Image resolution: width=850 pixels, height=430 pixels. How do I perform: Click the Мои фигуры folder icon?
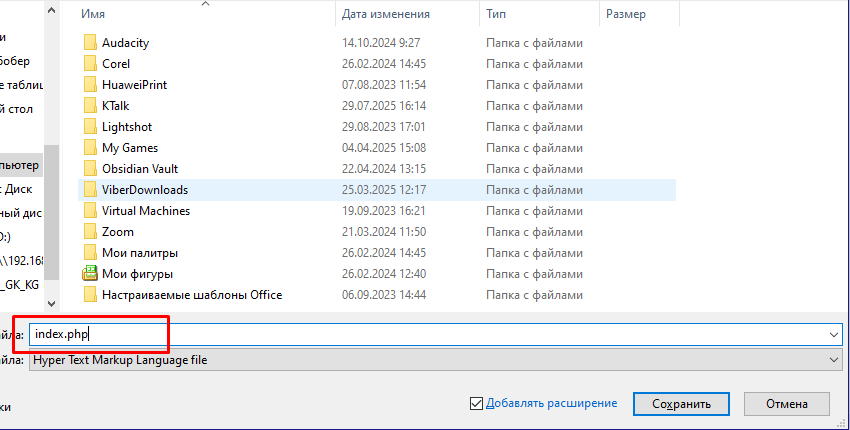(90, 274)
